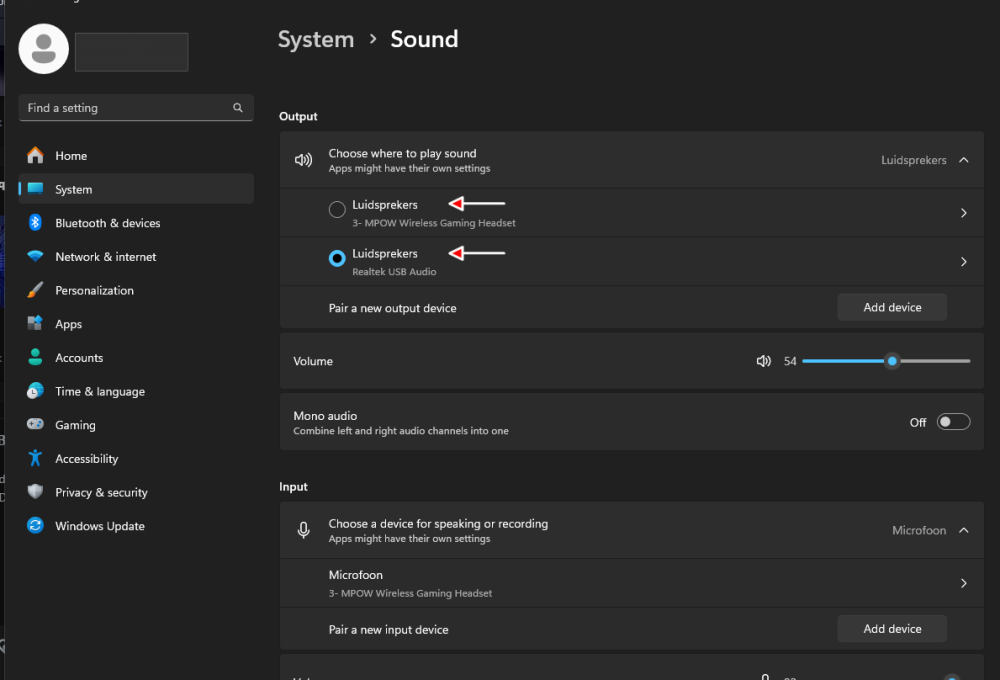Pair a new output device via Add device
This screenshot has height=680, width=1000.
pyautogui.click(x=891, y=307)
